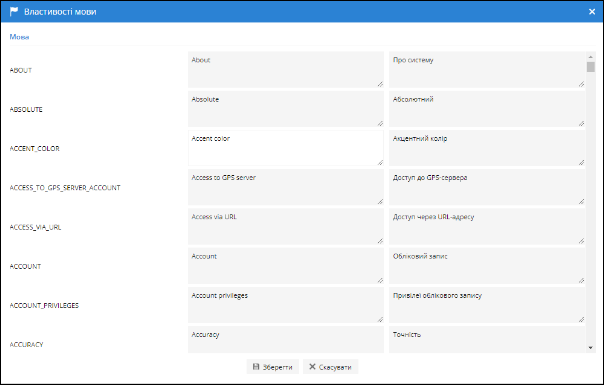
Task: Click the ACCOUNT_PRIVILEGES key label
Action: 44,305
